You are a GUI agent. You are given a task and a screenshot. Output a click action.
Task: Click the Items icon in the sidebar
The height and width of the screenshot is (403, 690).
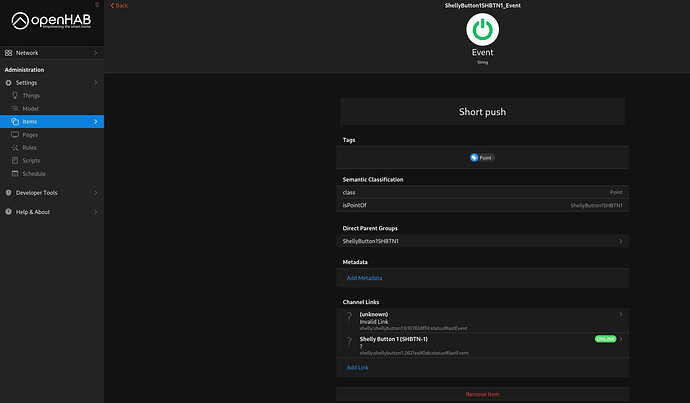15,121
